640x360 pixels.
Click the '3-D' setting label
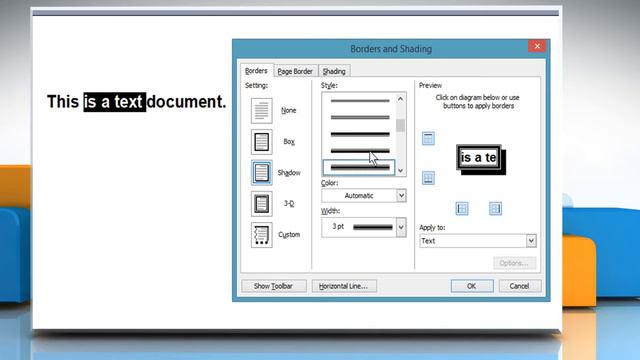click(x=289, y=203)
